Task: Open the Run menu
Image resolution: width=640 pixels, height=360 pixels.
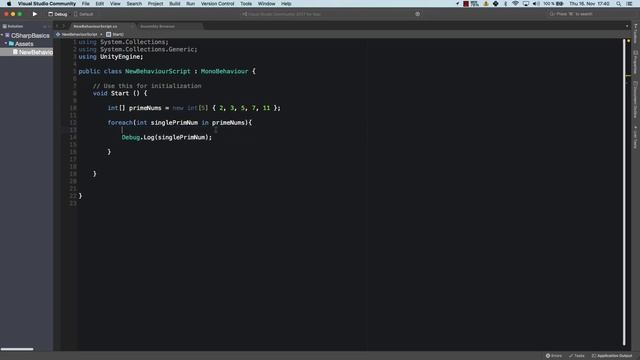Action: [191, 4]
